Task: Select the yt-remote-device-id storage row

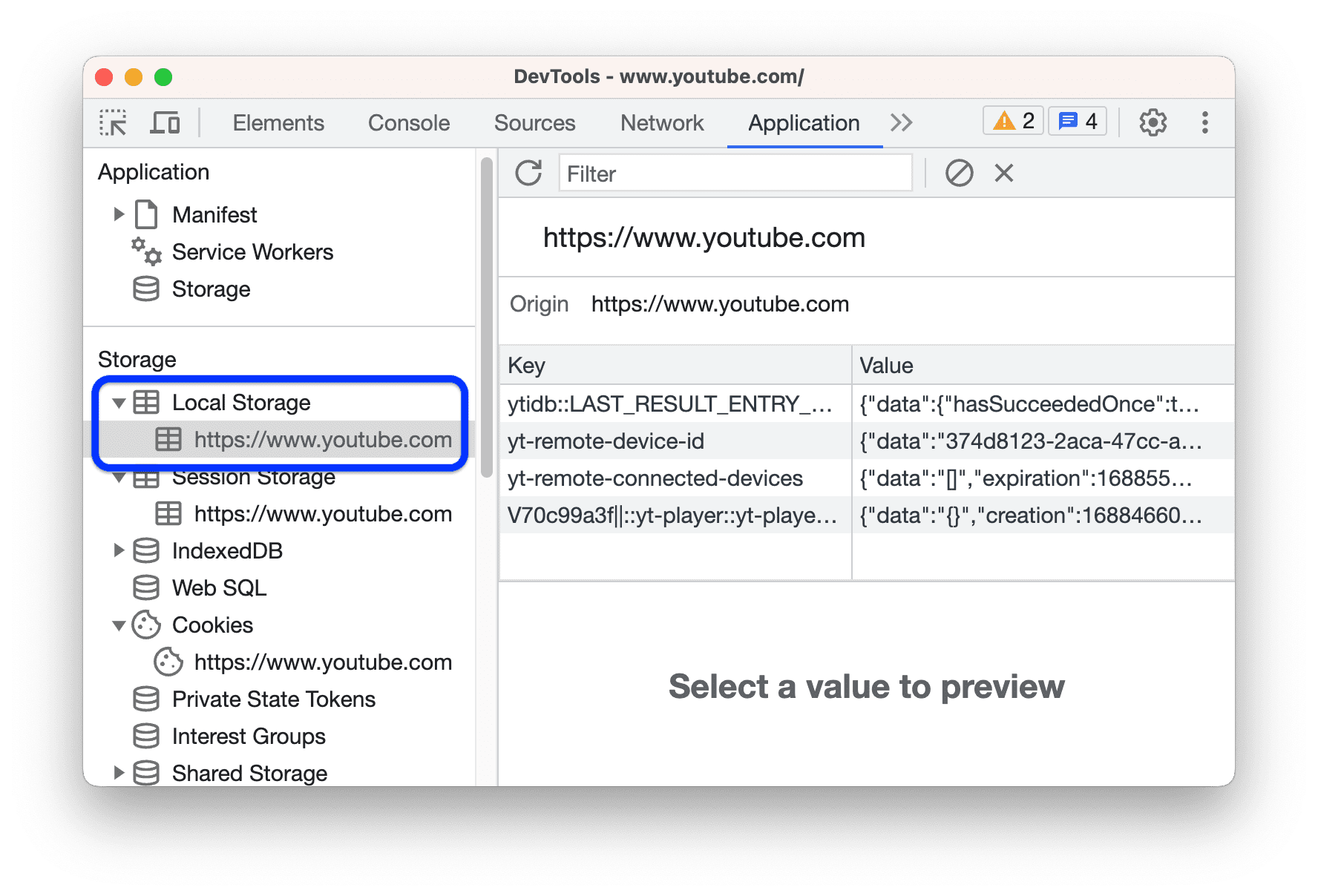Action: pos(606,441)
